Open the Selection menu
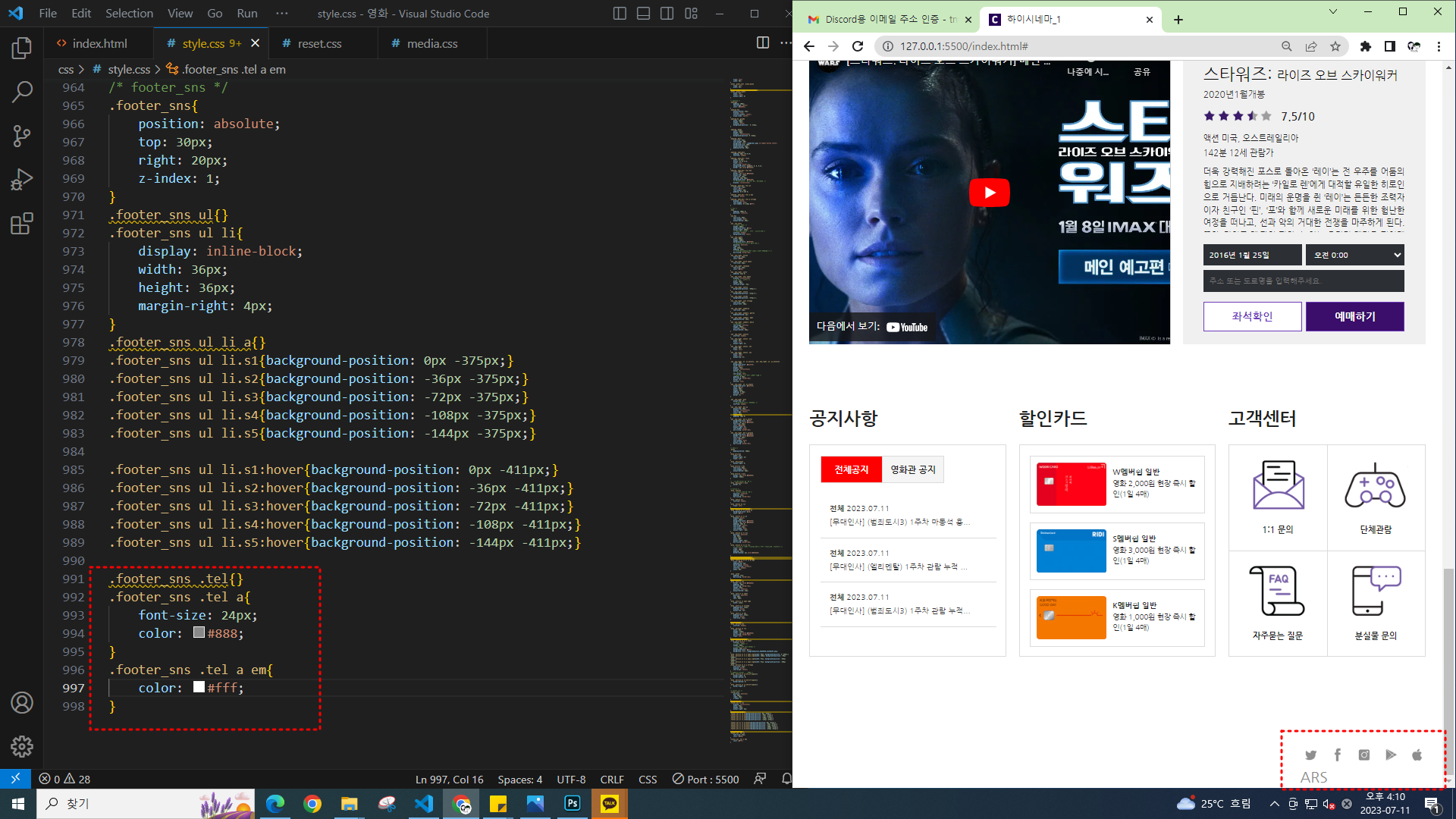 tap(129, 14)
